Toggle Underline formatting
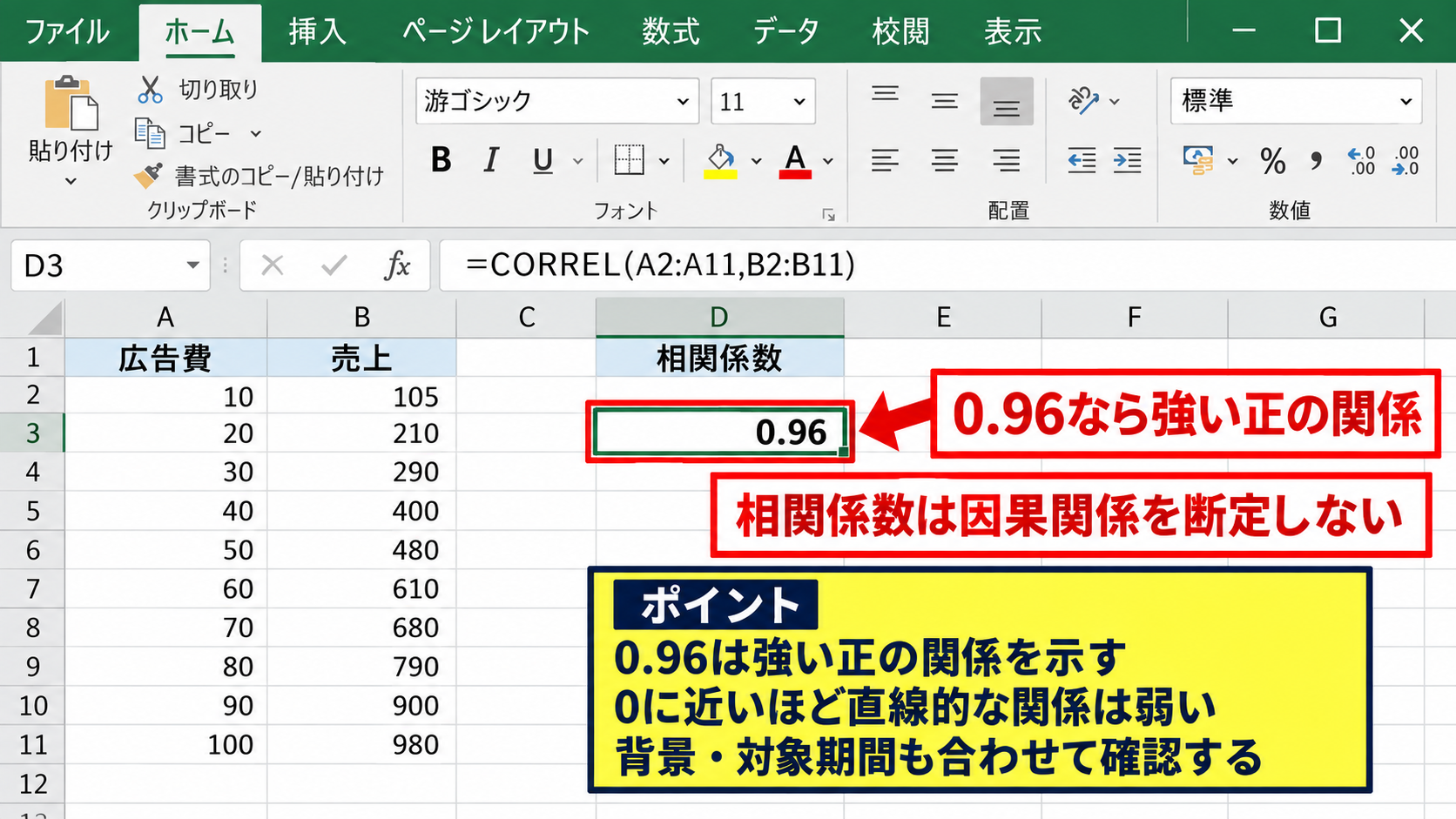The width and height of the screenshot is (1456, 819). (x=543, y=160)
